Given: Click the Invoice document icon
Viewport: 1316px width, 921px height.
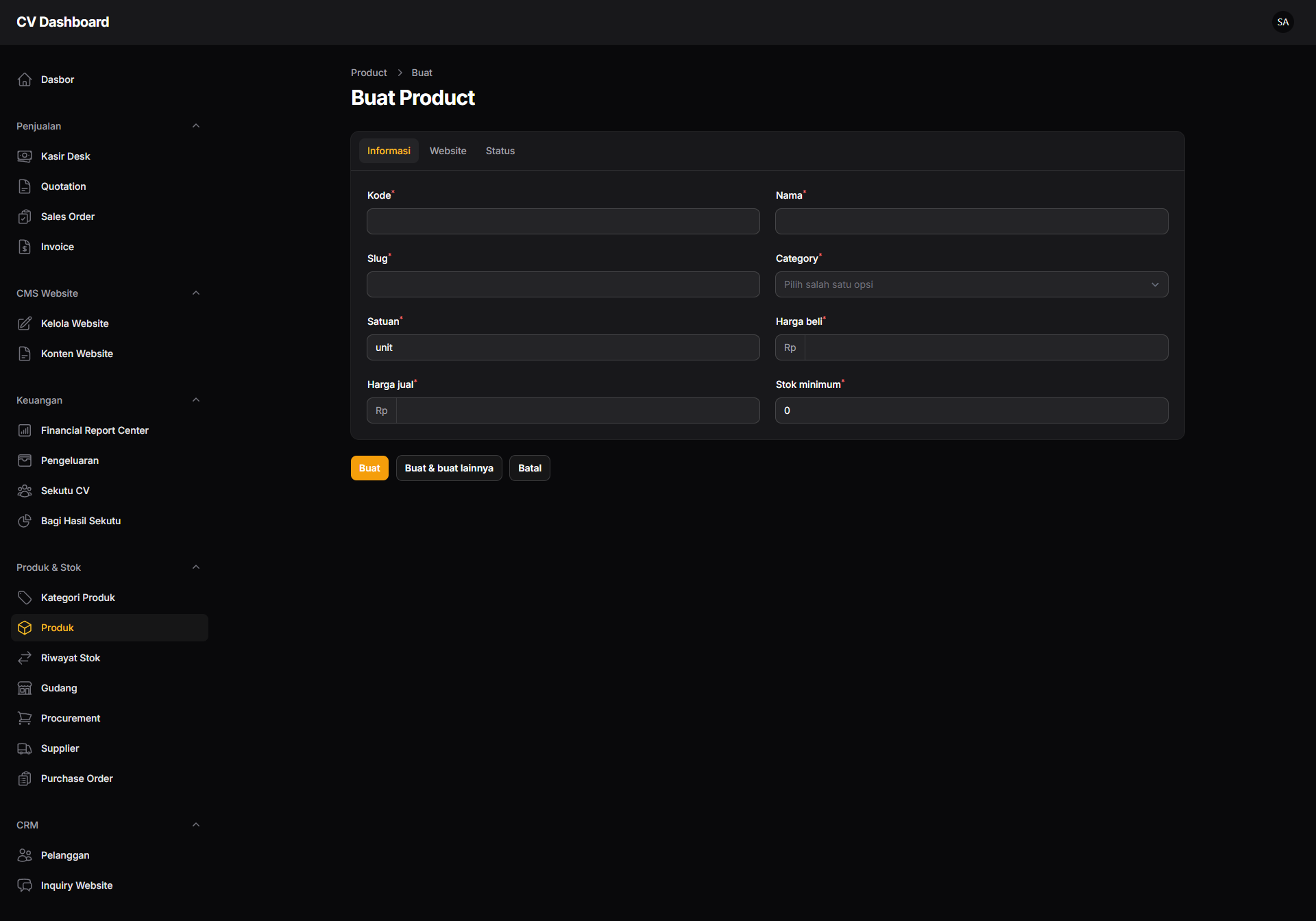Looking at the screenshot, I should (x=25, y=247).
